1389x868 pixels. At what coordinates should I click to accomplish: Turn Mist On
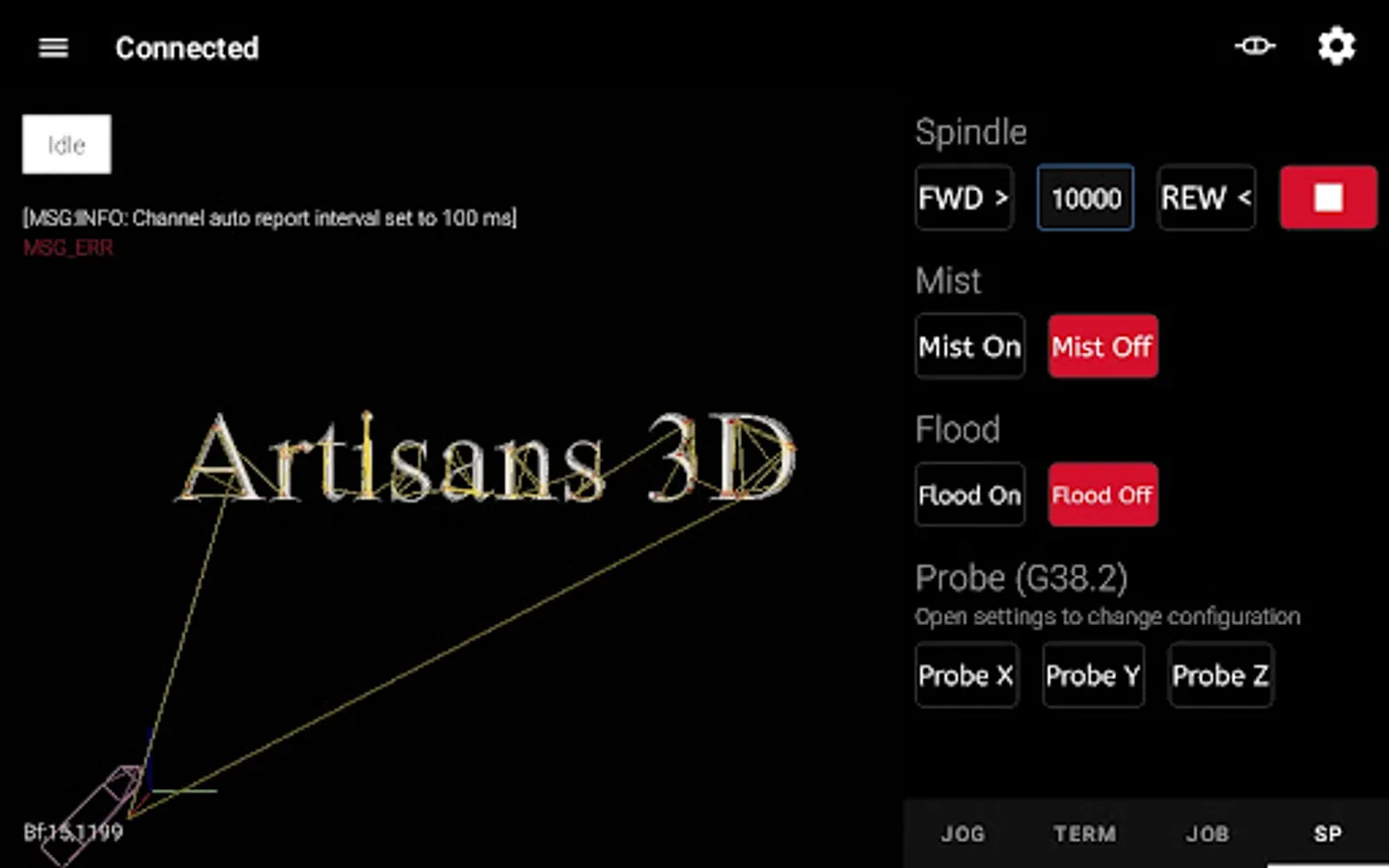click(969, 346)
